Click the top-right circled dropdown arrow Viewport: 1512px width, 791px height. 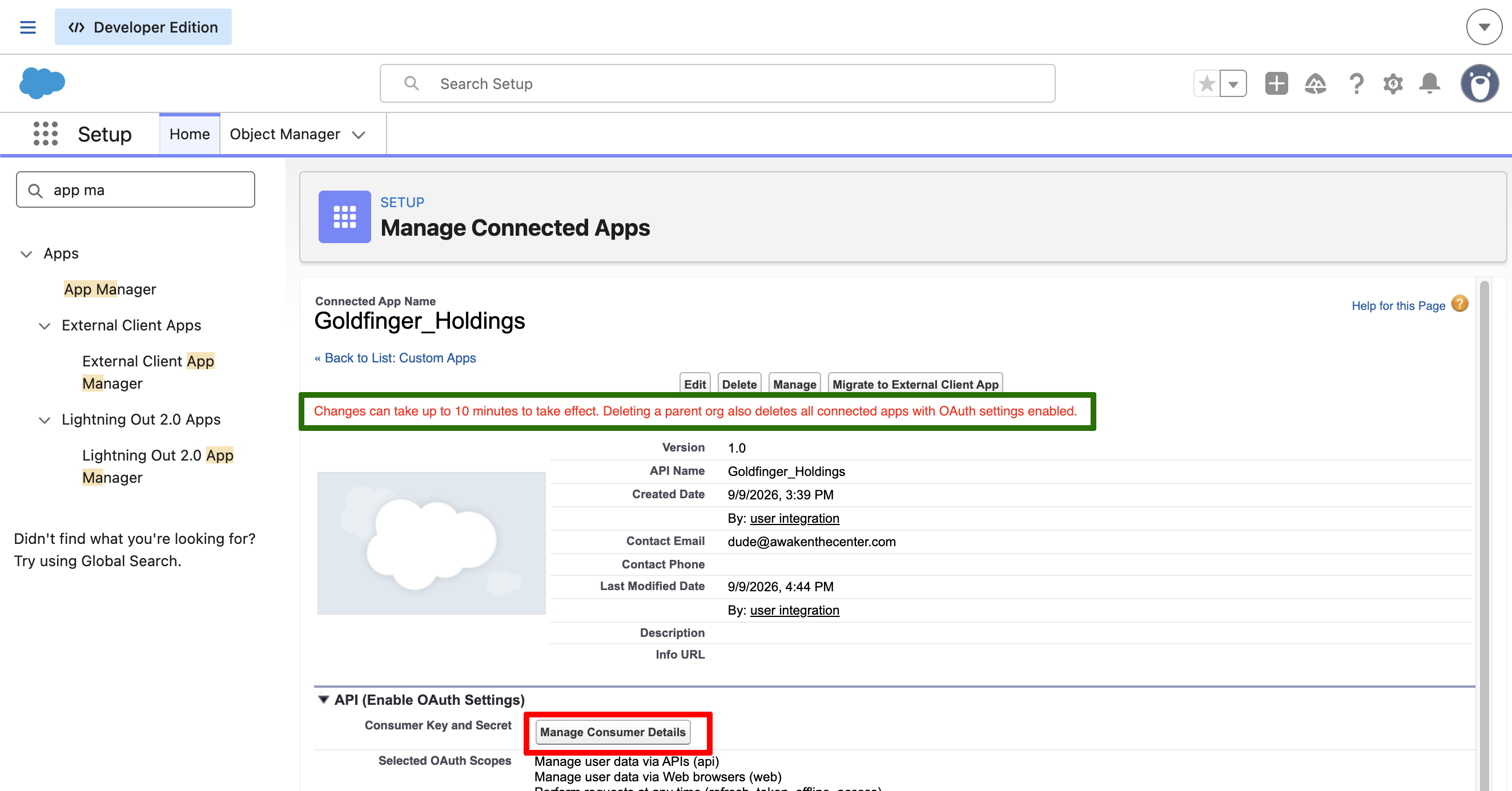click(x=1484, y=27)
